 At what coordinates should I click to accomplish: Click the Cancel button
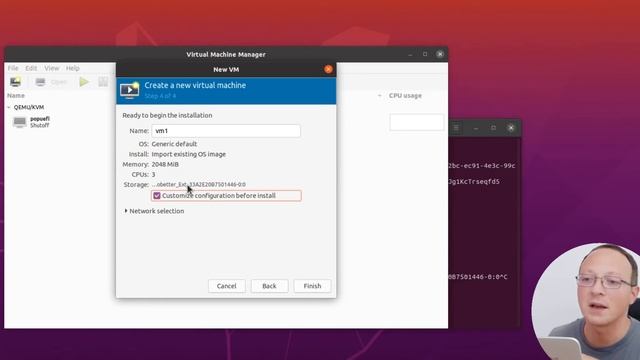point(227,286)
